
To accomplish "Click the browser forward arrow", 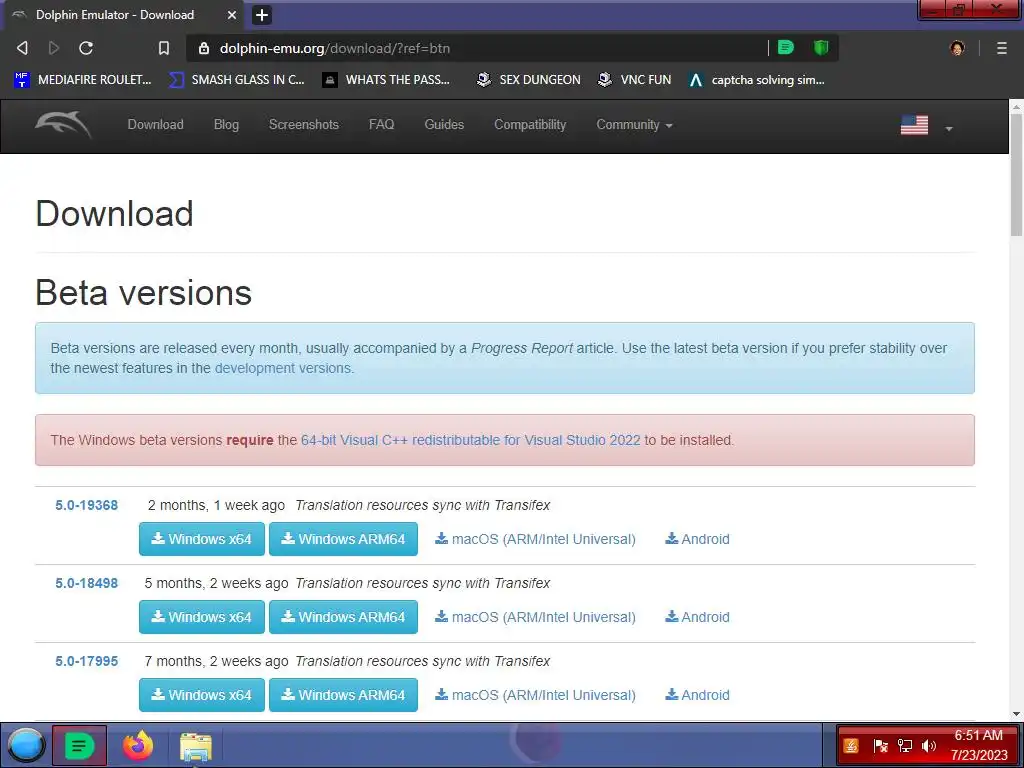I will (54, 48).
